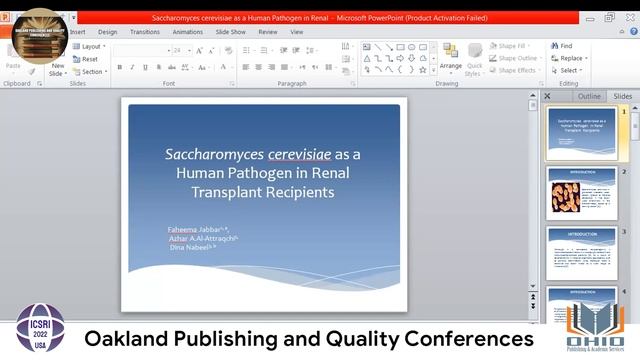
Task: Click the Increase Font Size icon
Action: click(199, 51)
